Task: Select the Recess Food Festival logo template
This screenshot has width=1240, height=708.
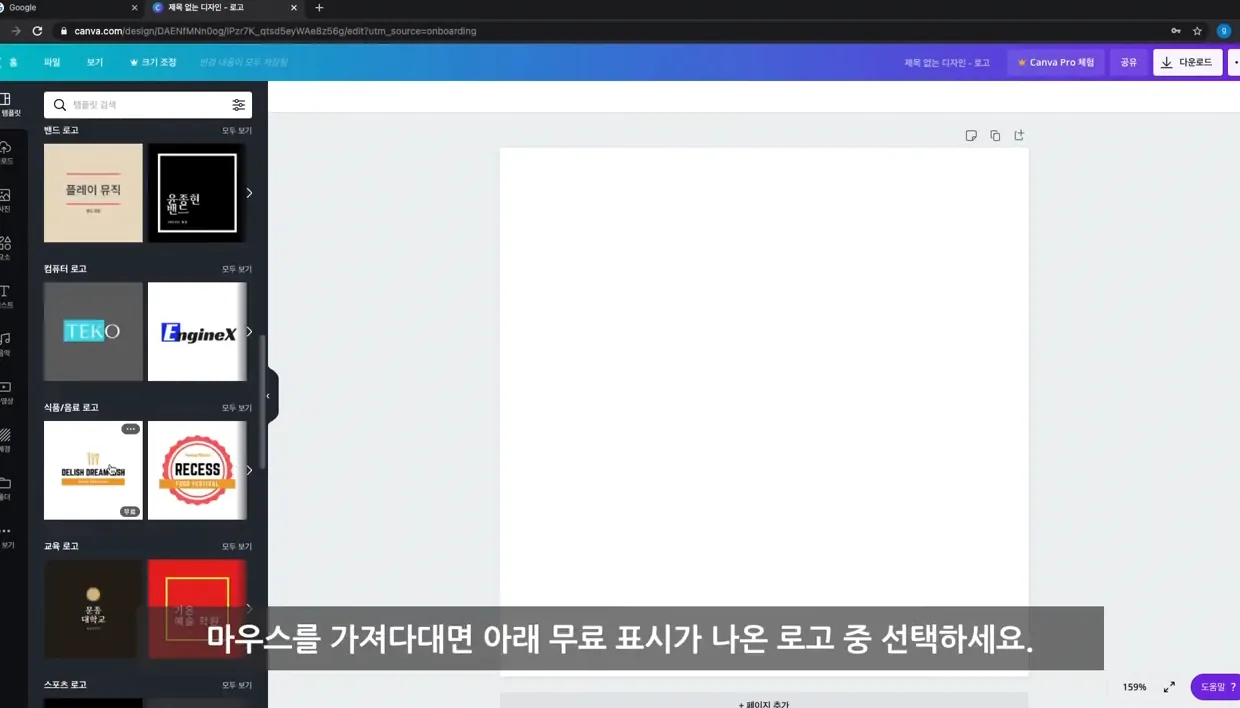Action: [x=197, y=470]
